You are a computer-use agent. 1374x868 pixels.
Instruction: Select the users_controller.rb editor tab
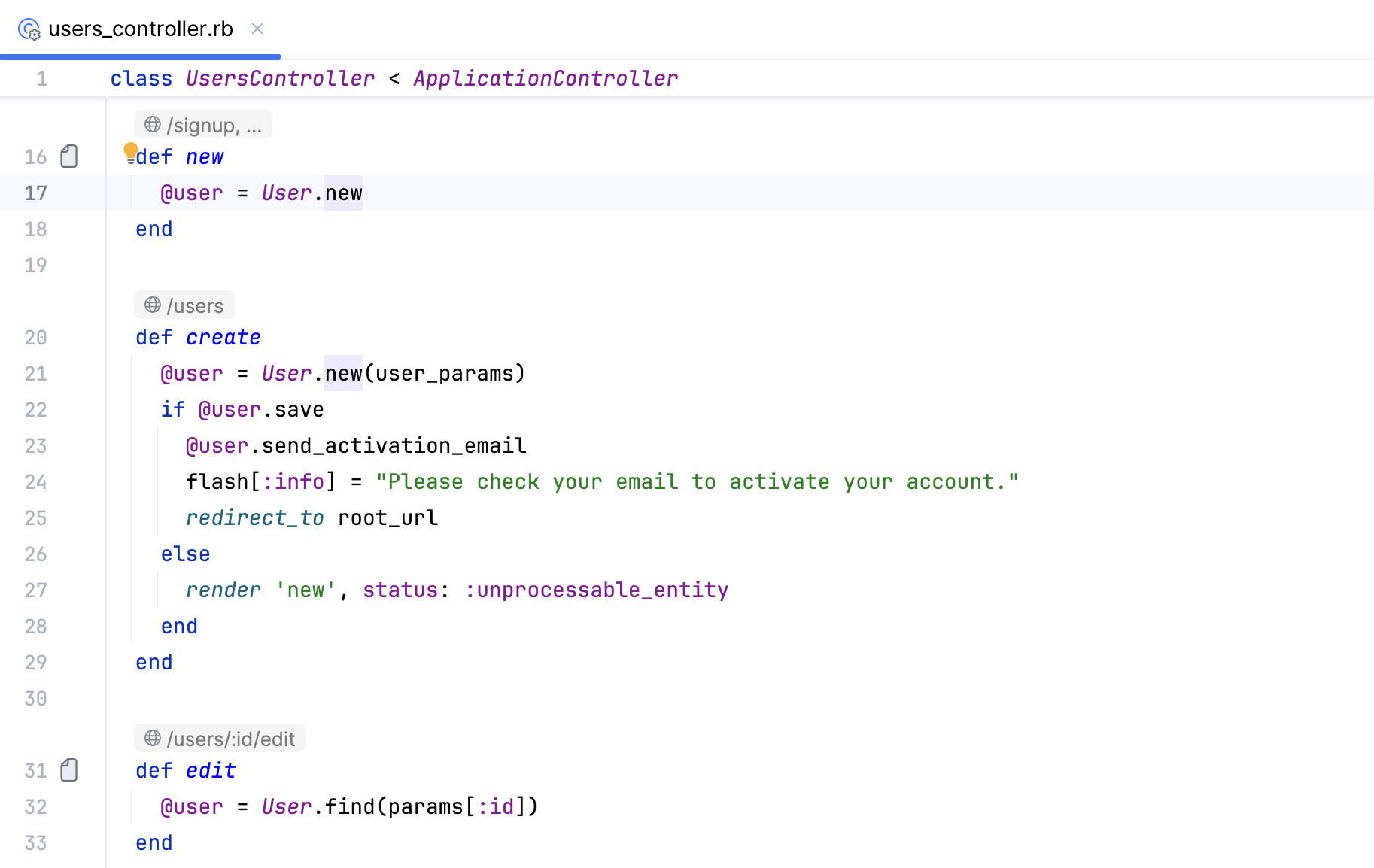140,29
